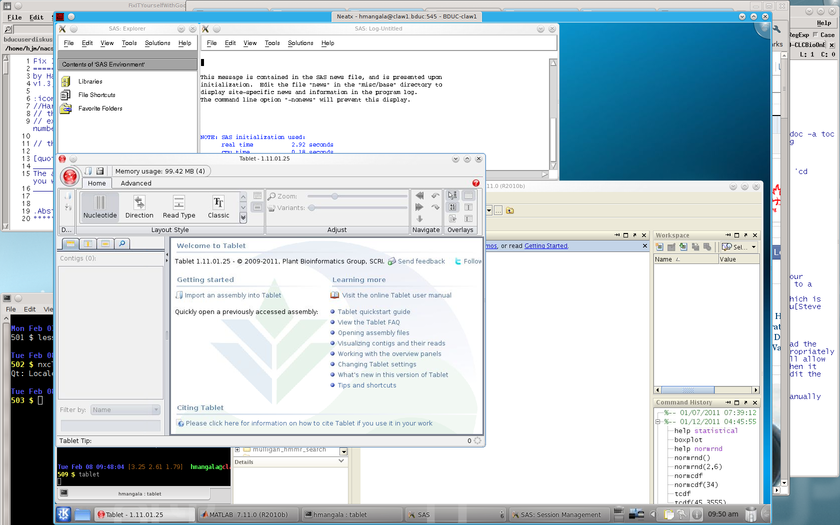Click the Getting Started link in MATLAB

click(546, 246)
